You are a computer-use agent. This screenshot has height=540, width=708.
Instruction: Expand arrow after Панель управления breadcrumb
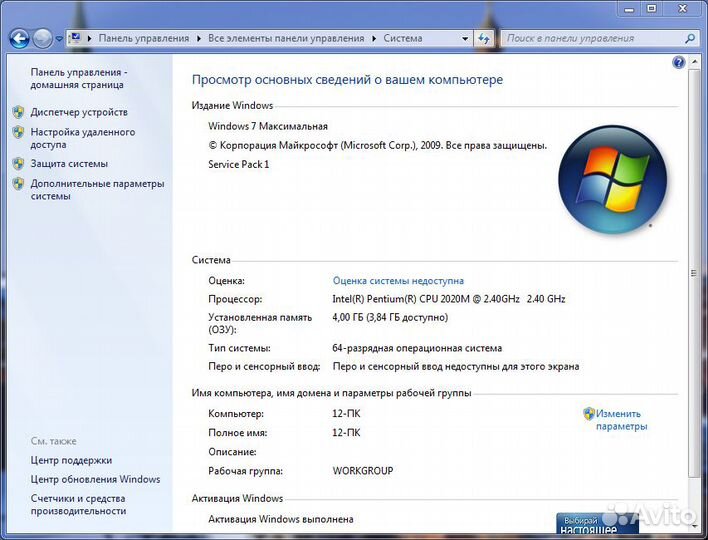(199, 38)
